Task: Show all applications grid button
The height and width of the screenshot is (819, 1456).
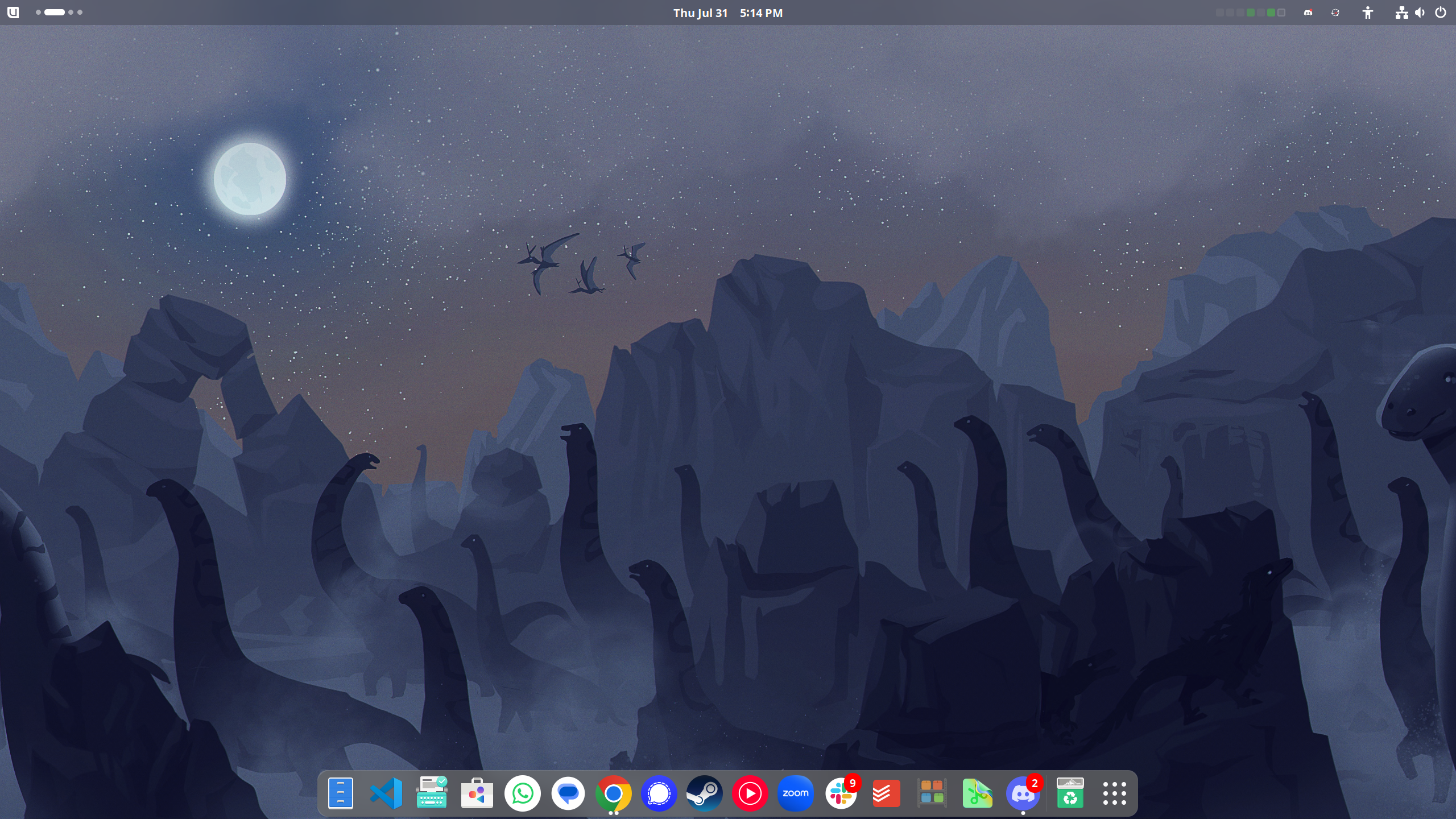Action: [1114, 793]
